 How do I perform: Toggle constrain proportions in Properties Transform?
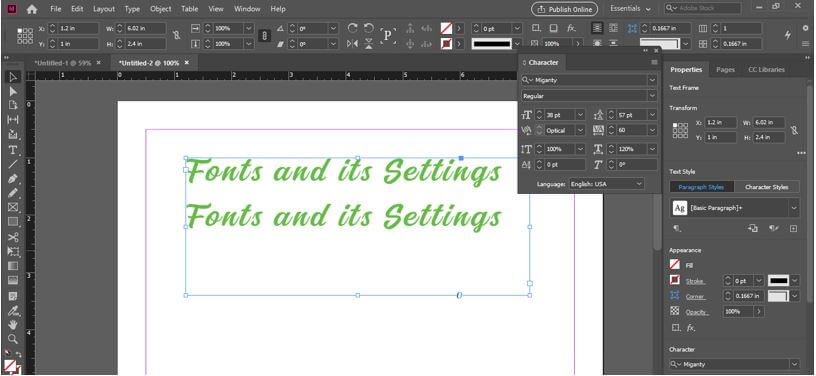click(794, 131)
